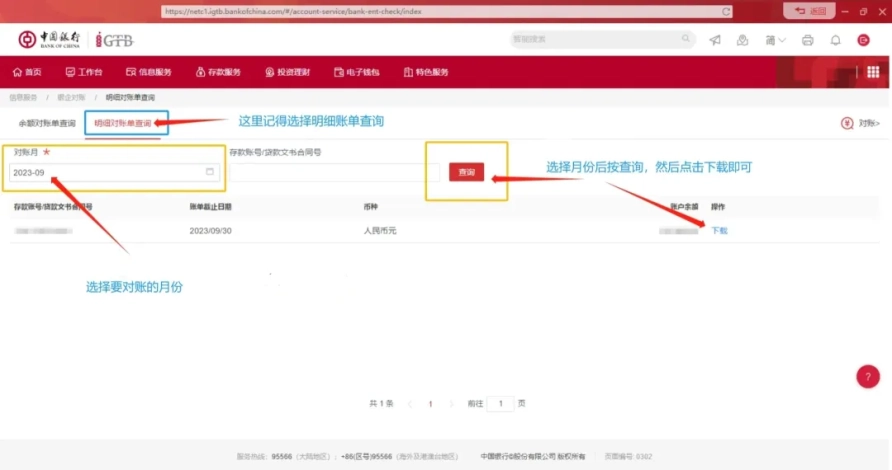Switch to 余额对账单查询 tab

[x=47, y=123]
